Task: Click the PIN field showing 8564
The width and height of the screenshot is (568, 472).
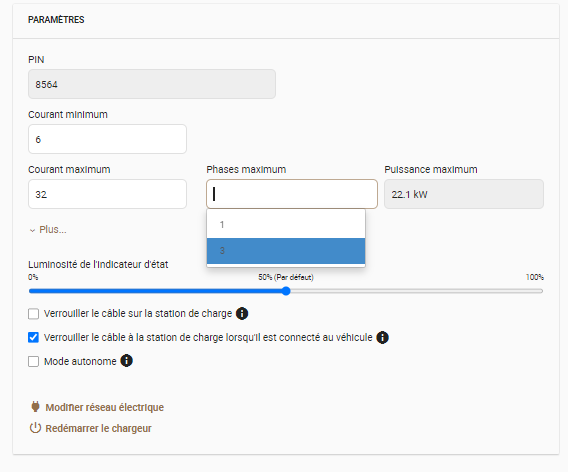Action: coord(152,84)
